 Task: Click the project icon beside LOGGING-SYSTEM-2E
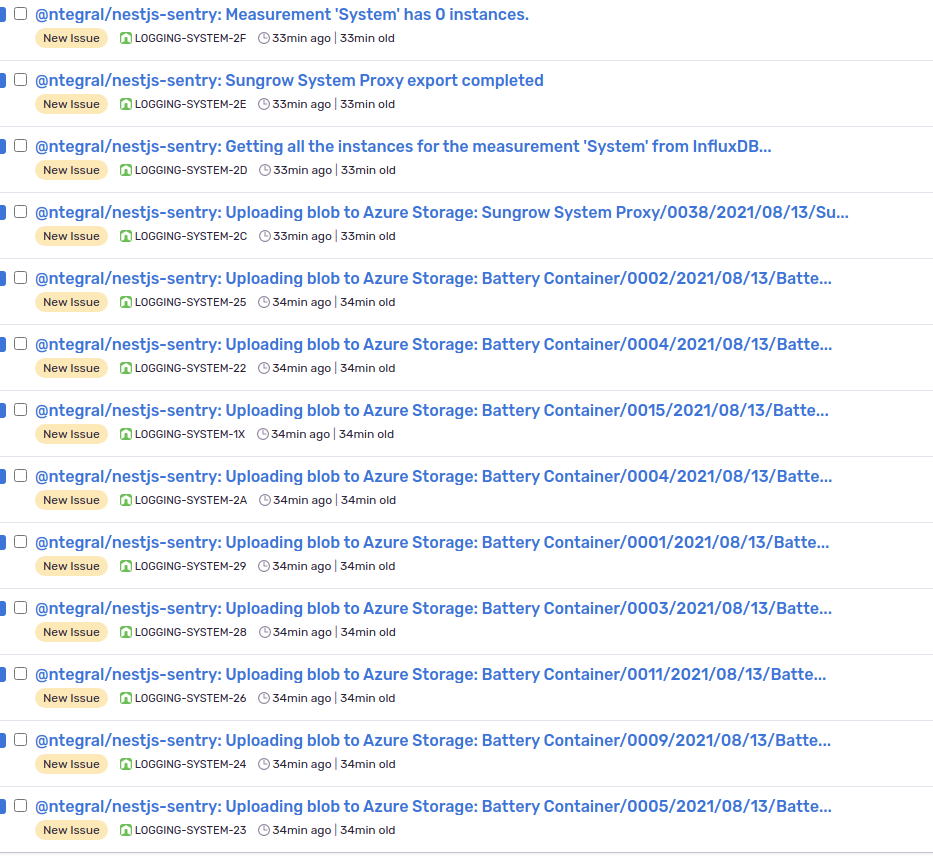pyautogui.click(x=126, y=104)
